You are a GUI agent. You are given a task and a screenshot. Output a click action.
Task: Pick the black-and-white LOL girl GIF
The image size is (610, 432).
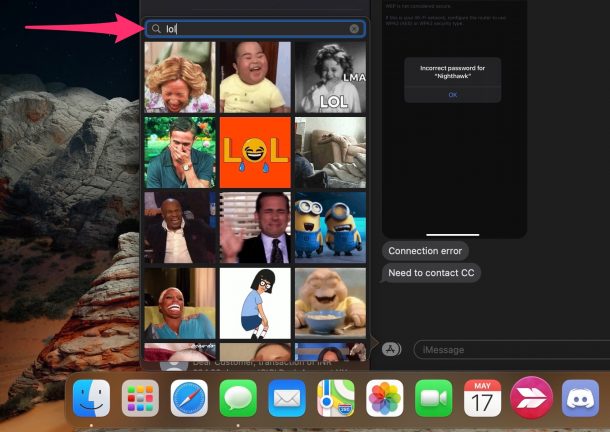[330, 76]
